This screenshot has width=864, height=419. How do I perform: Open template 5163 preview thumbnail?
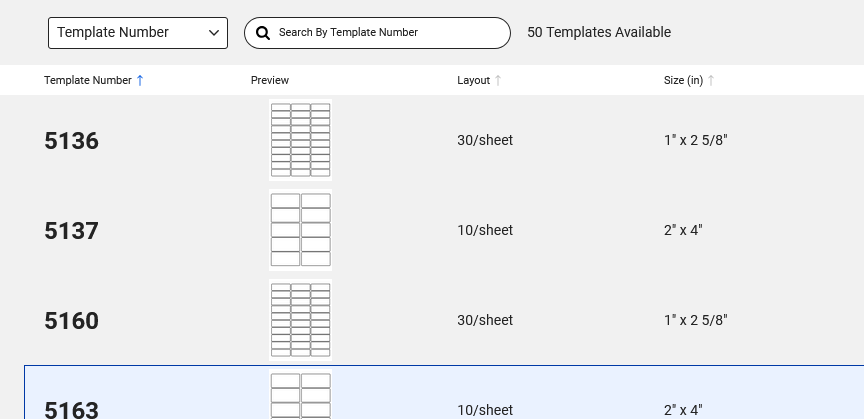[300, 396]
